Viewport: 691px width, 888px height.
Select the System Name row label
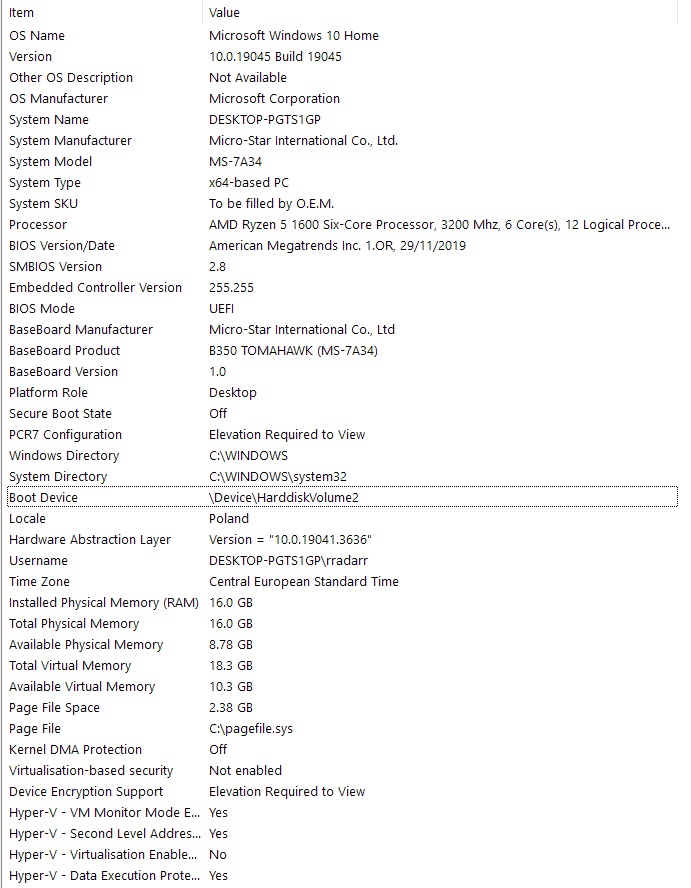(49, 119)
